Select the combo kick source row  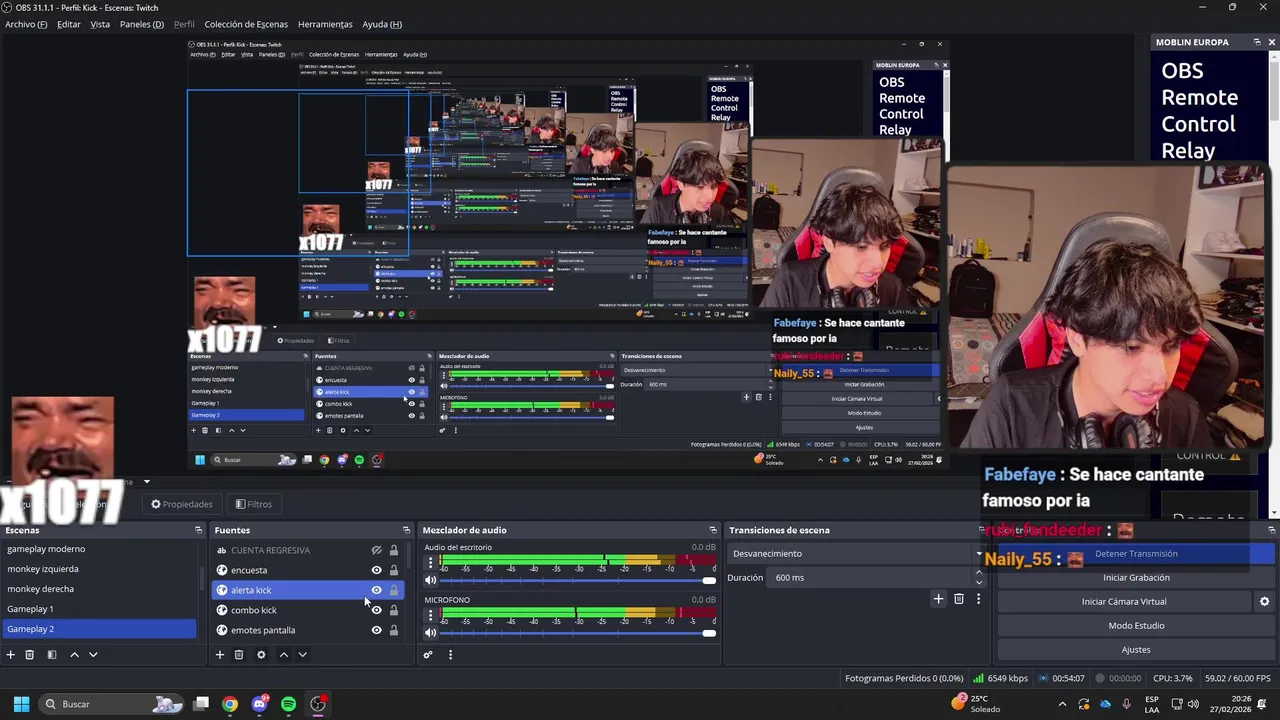(308, 610)
